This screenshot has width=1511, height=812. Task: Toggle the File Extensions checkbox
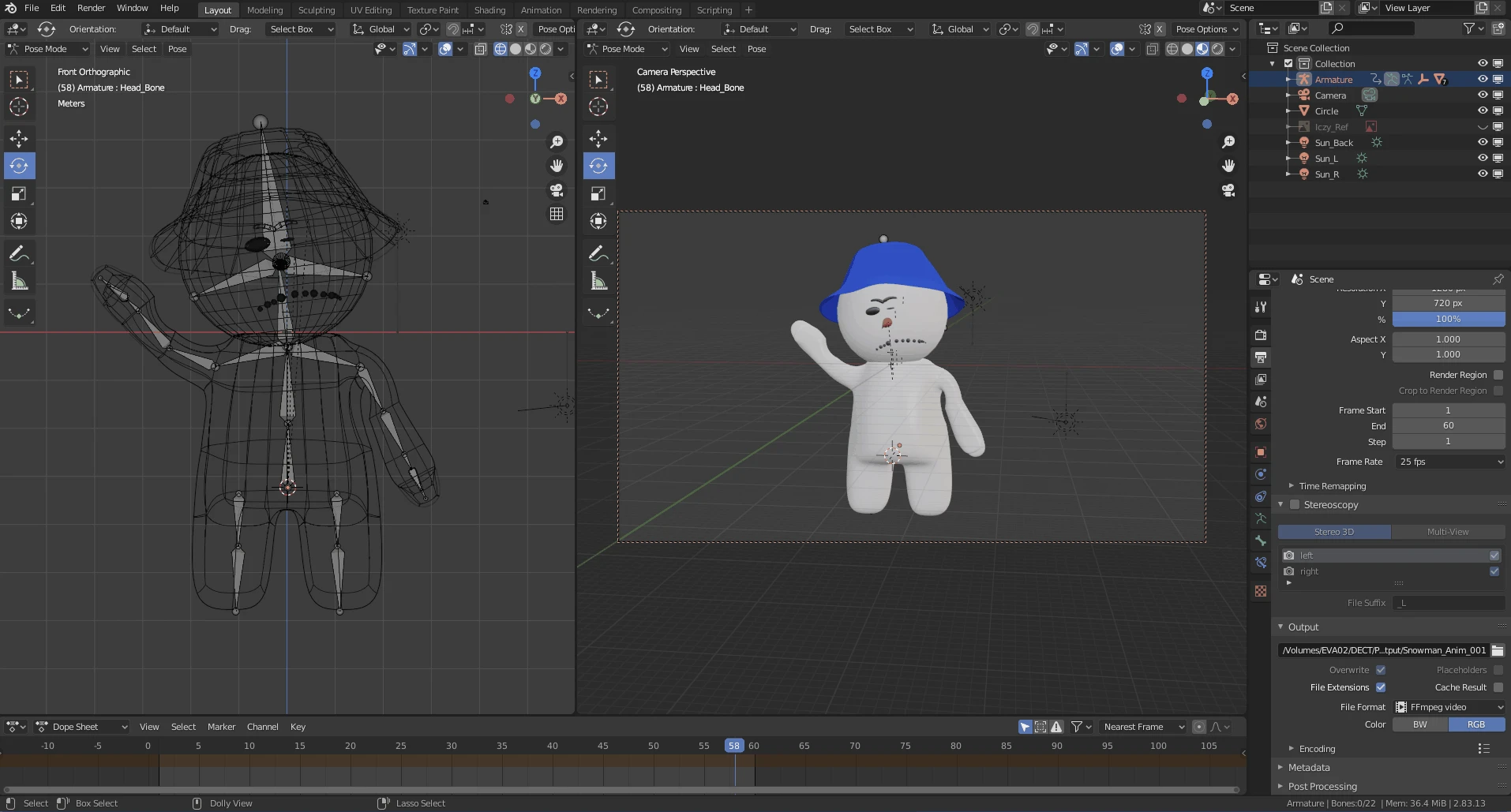click(x=1381, y=687)
